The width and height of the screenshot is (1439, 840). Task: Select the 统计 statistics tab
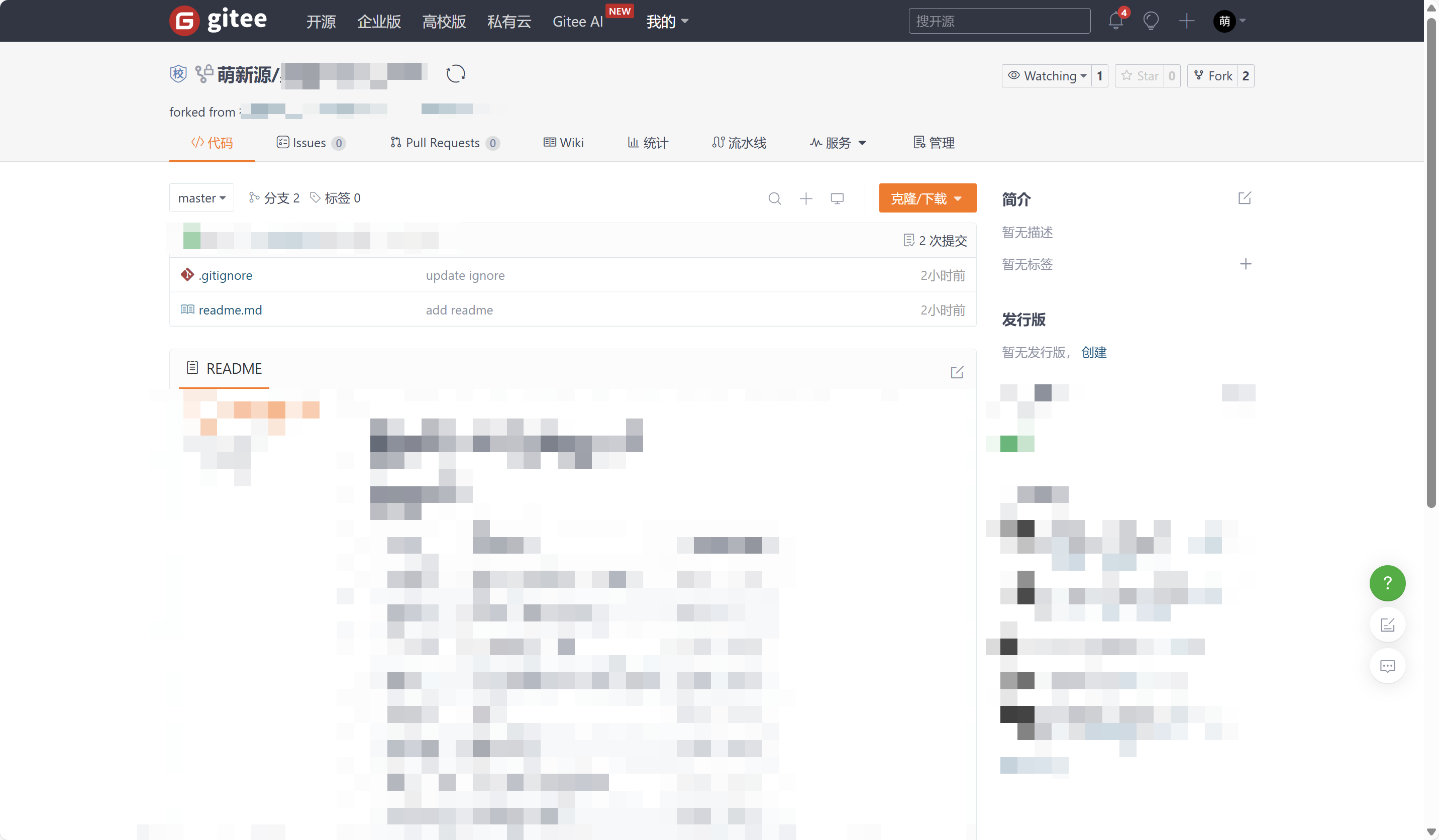click(x=649, y=143)
